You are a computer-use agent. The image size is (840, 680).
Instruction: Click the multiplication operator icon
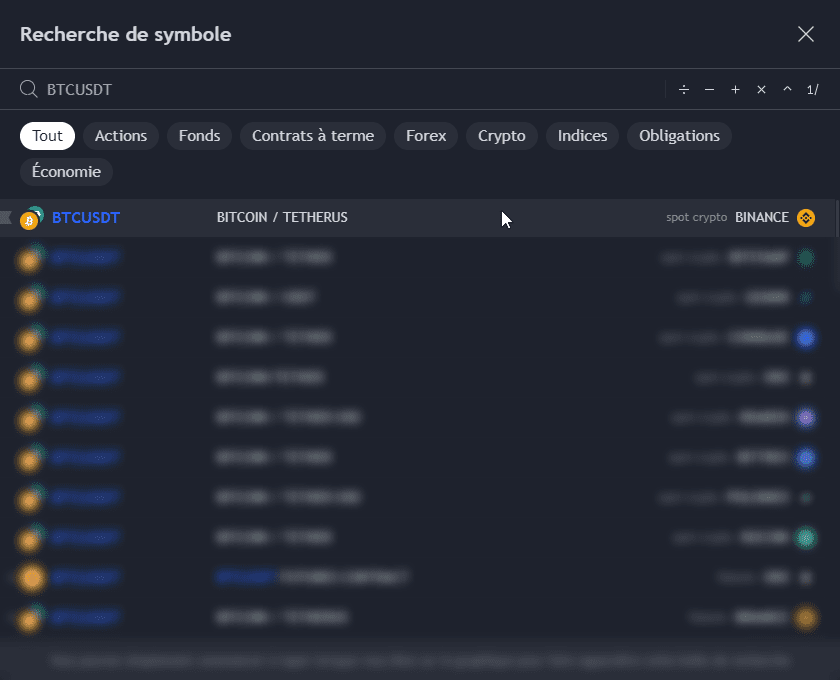(761, 90)
